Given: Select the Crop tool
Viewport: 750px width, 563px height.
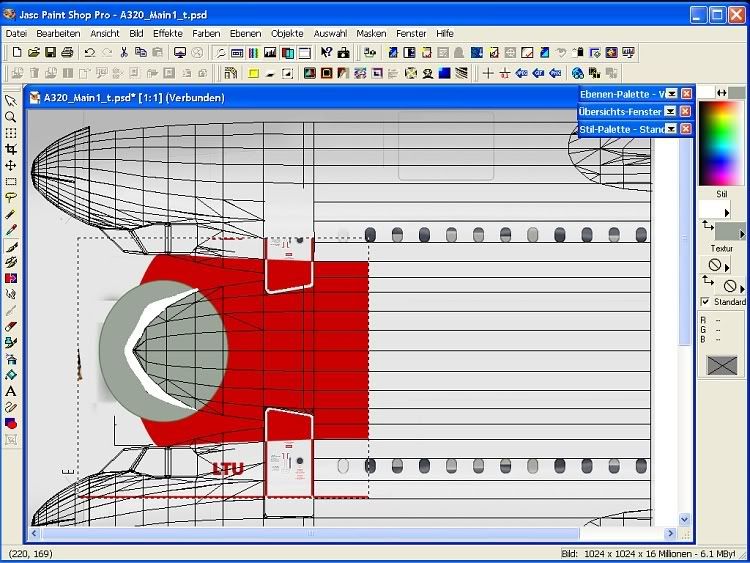Looking at the screenshot, I should (11, 149).
